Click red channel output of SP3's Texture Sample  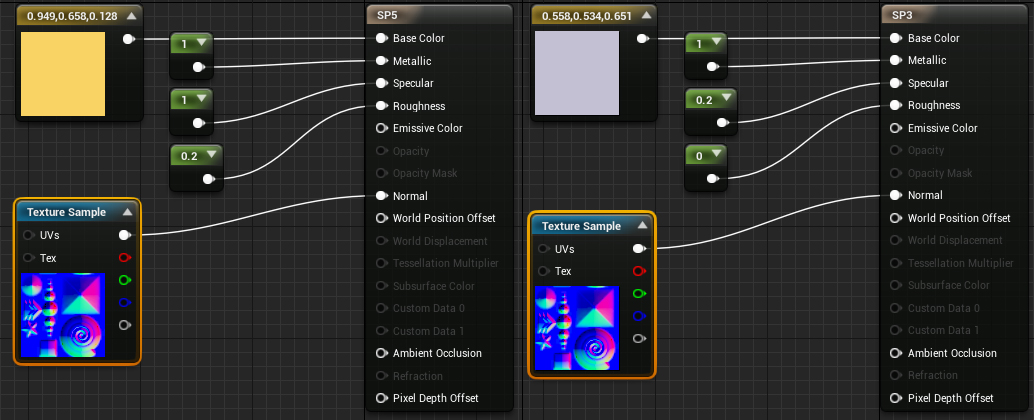point(639,271)
